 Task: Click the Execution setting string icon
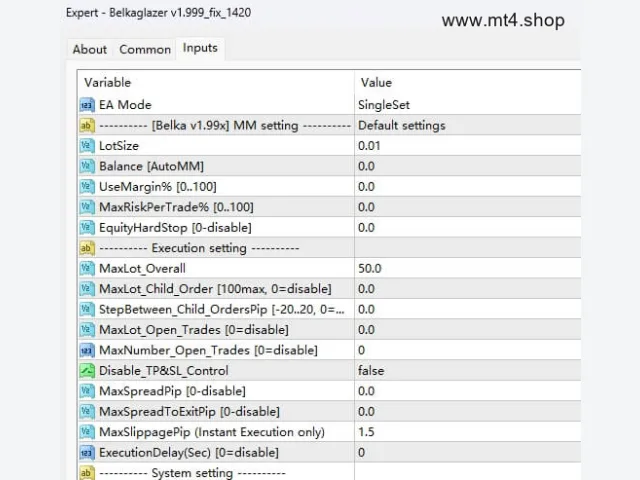pyautogui.click(x=87, y=248)
